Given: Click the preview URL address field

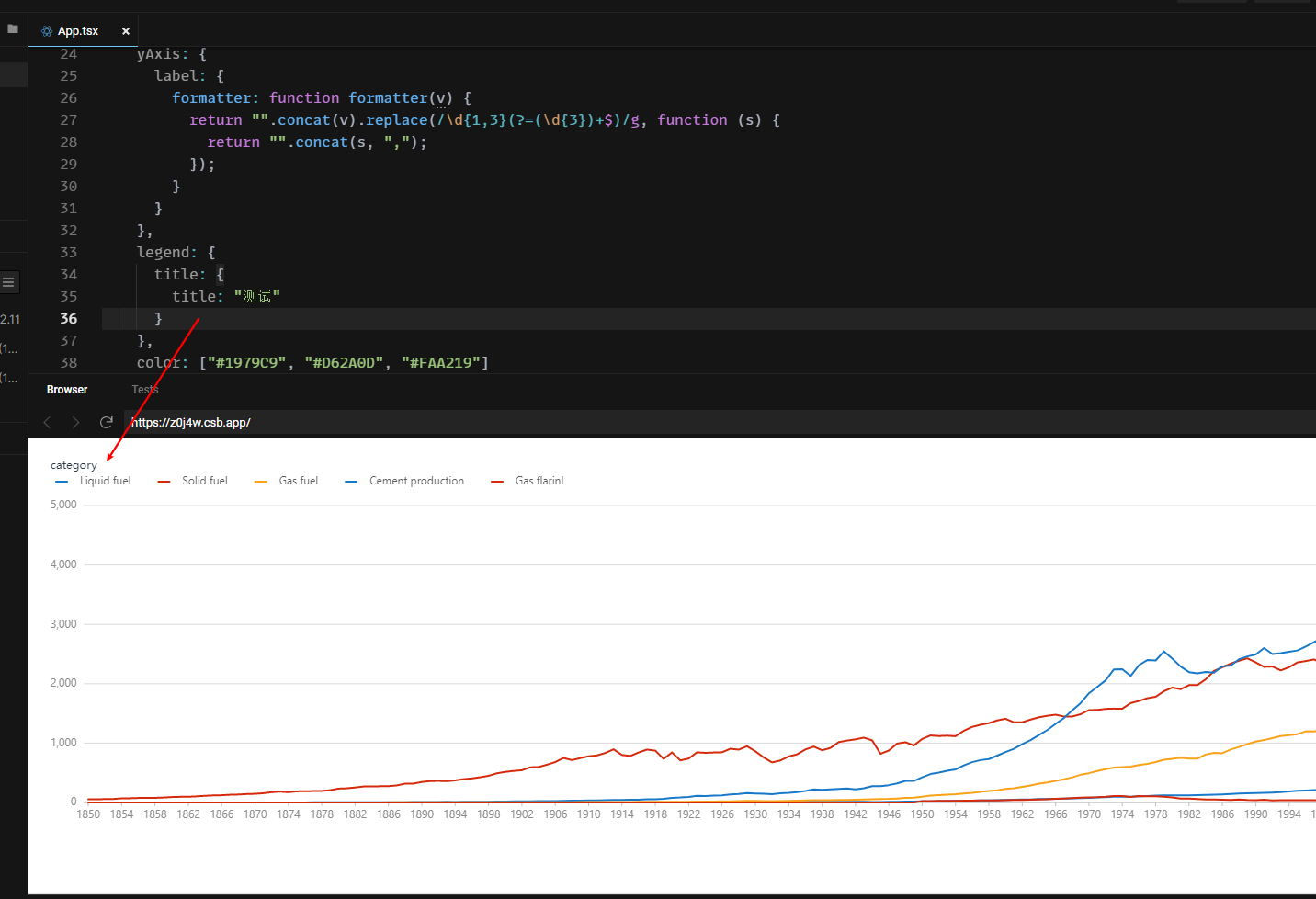Looking at the screenshot, I should pos(720,422).
